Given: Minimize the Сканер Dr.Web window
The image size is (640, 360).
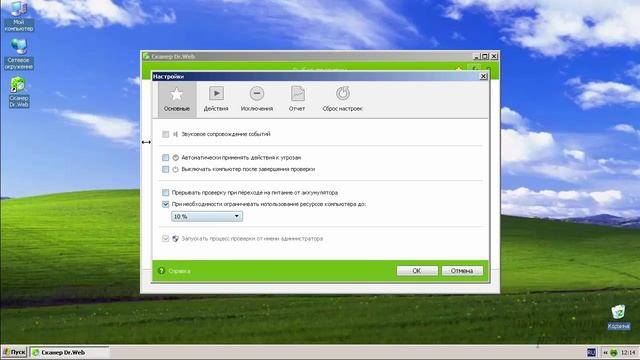Looking at the screenshot, I should click(476, 56).
